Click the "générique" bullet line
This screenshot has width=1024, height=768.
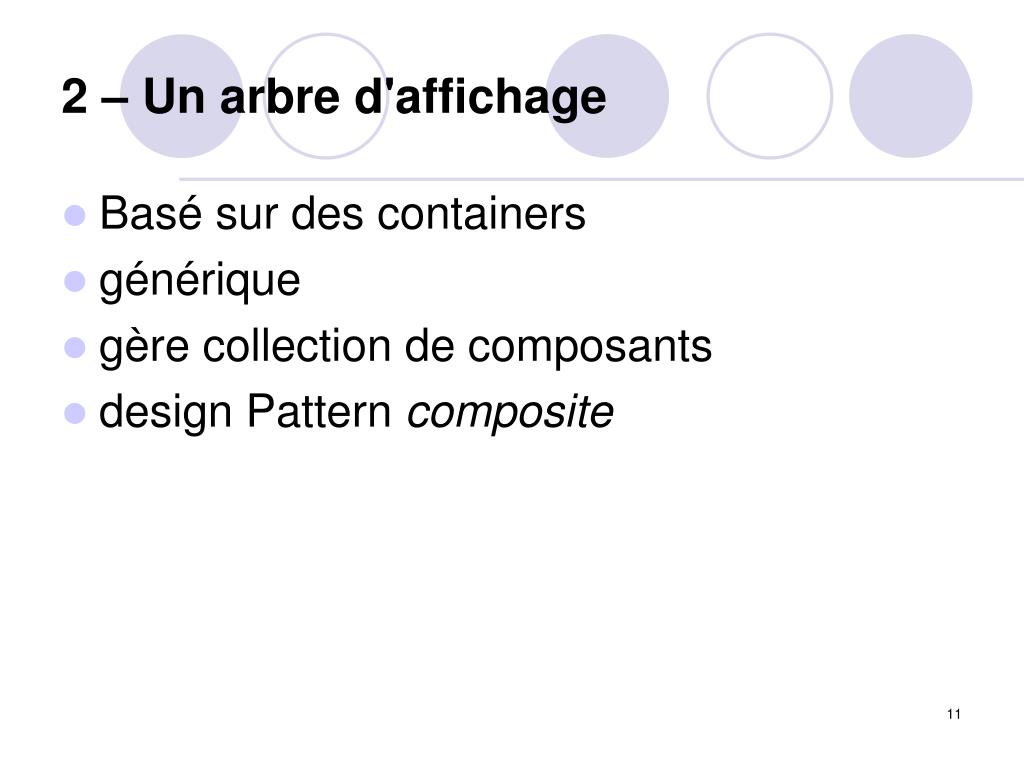(x=200, y=281)
